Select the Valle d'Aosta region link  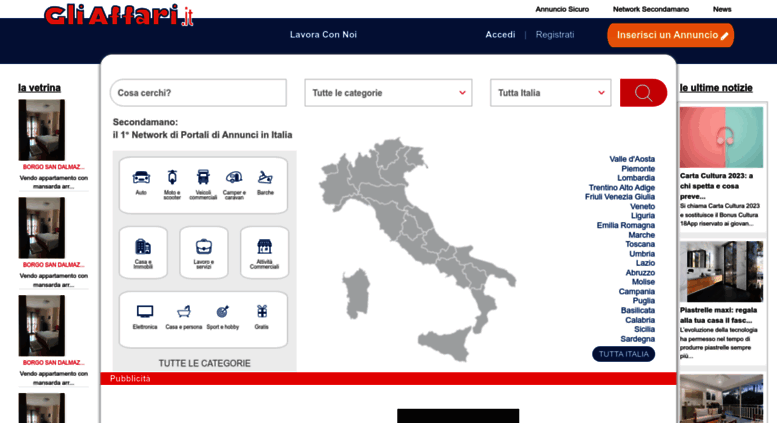(x=632, y=159)
